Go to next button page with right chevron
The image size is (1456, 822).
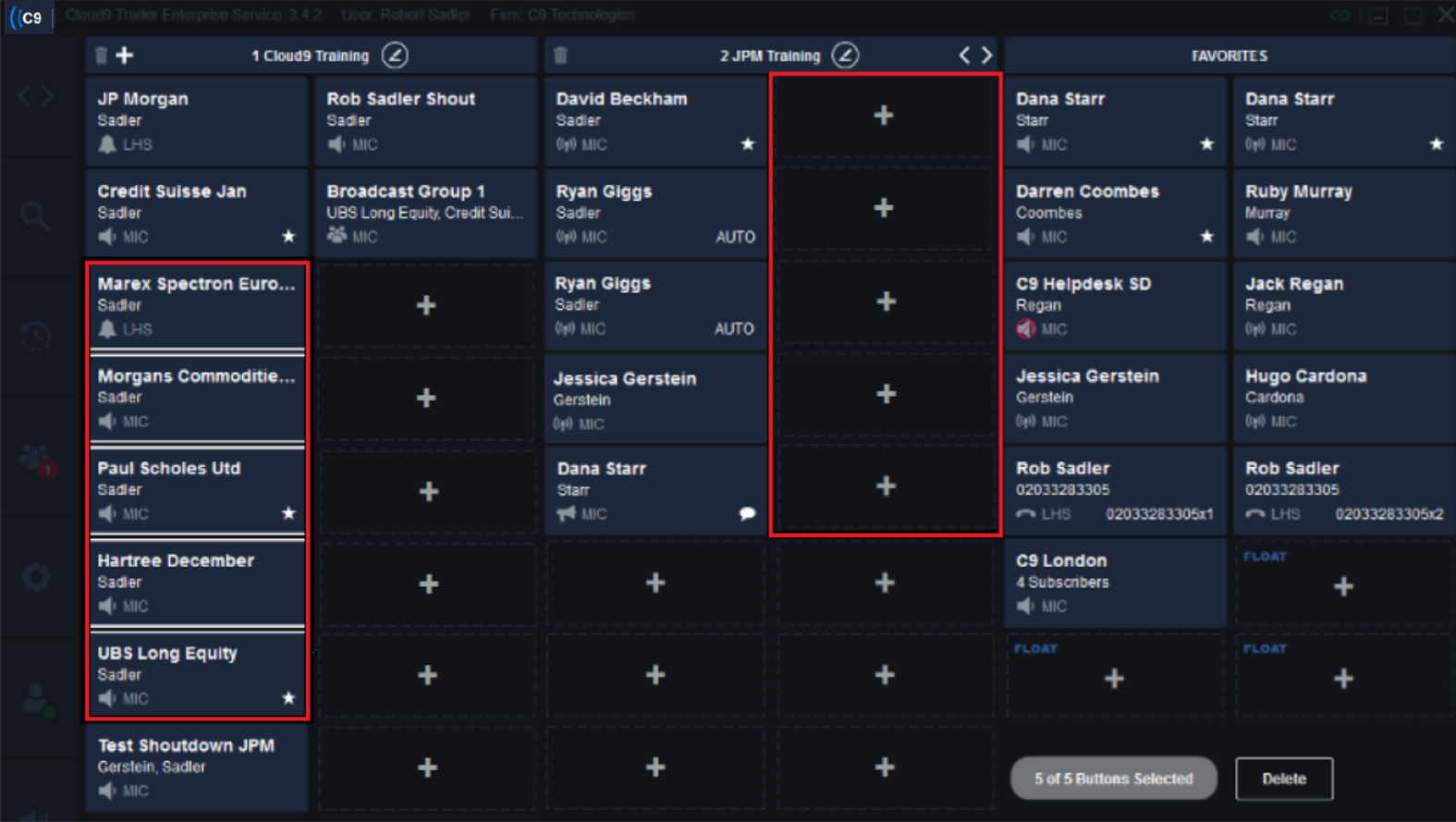point(986,55)
